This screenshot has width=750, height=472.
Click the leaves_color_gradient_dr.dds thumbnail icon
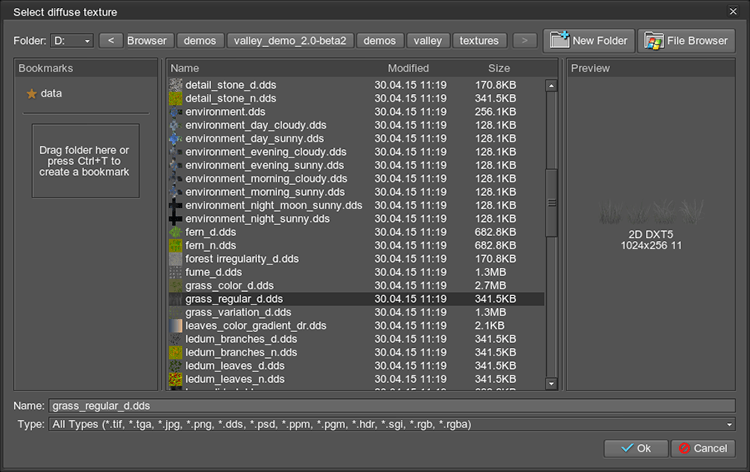(x=176, y=326)
